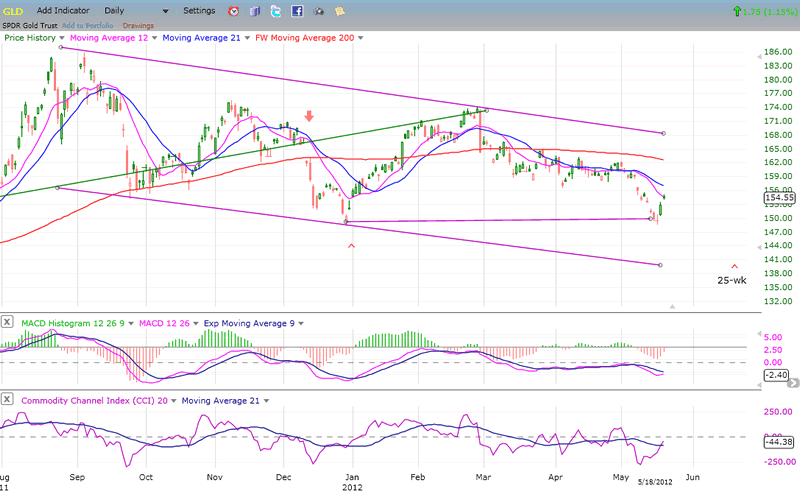Click the GLD ticker symbol
The height and width of the screenshot is (492, 800).
point(14,11)
